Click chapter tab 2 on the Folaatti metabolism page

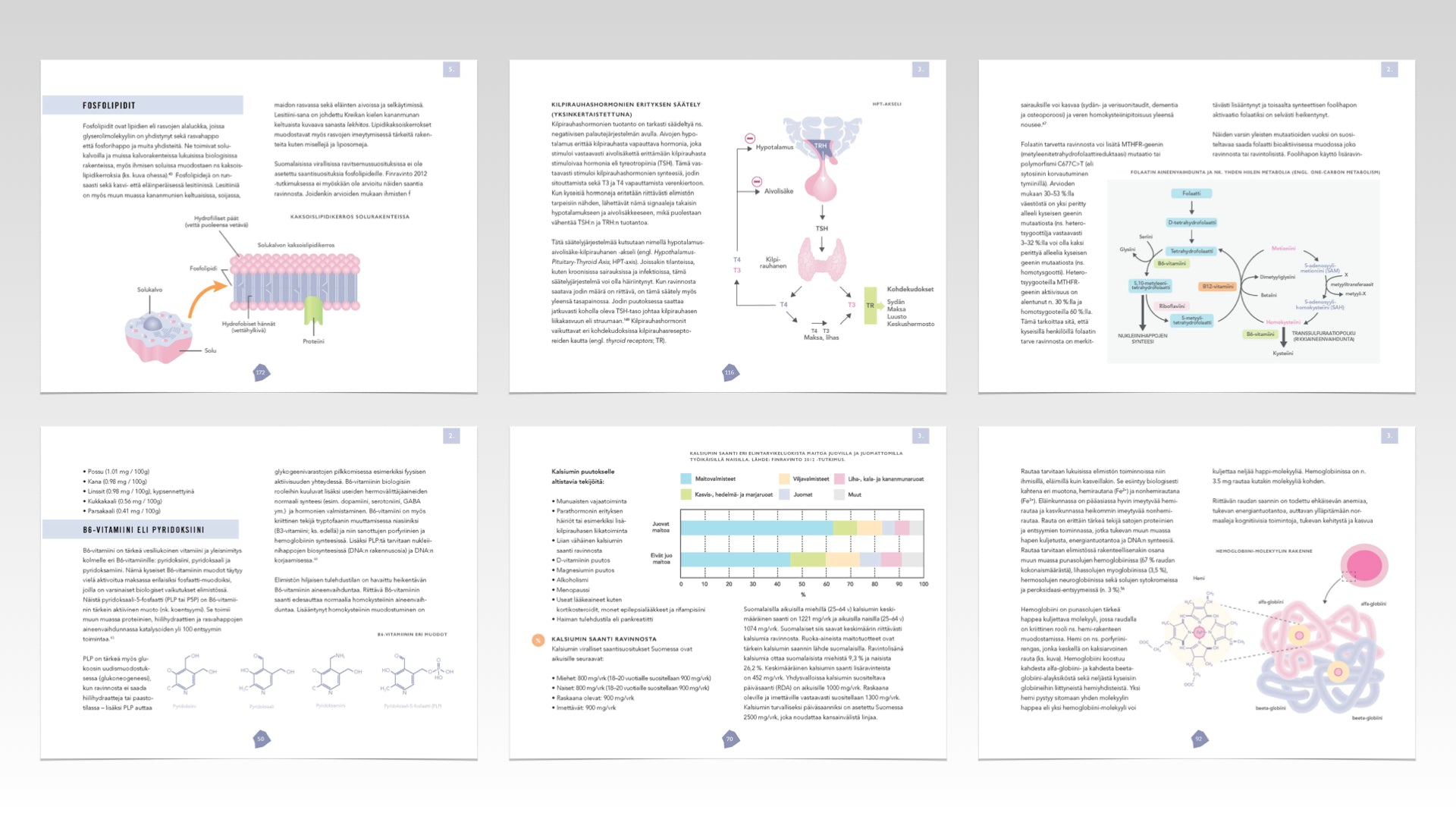coord(1389,70)
